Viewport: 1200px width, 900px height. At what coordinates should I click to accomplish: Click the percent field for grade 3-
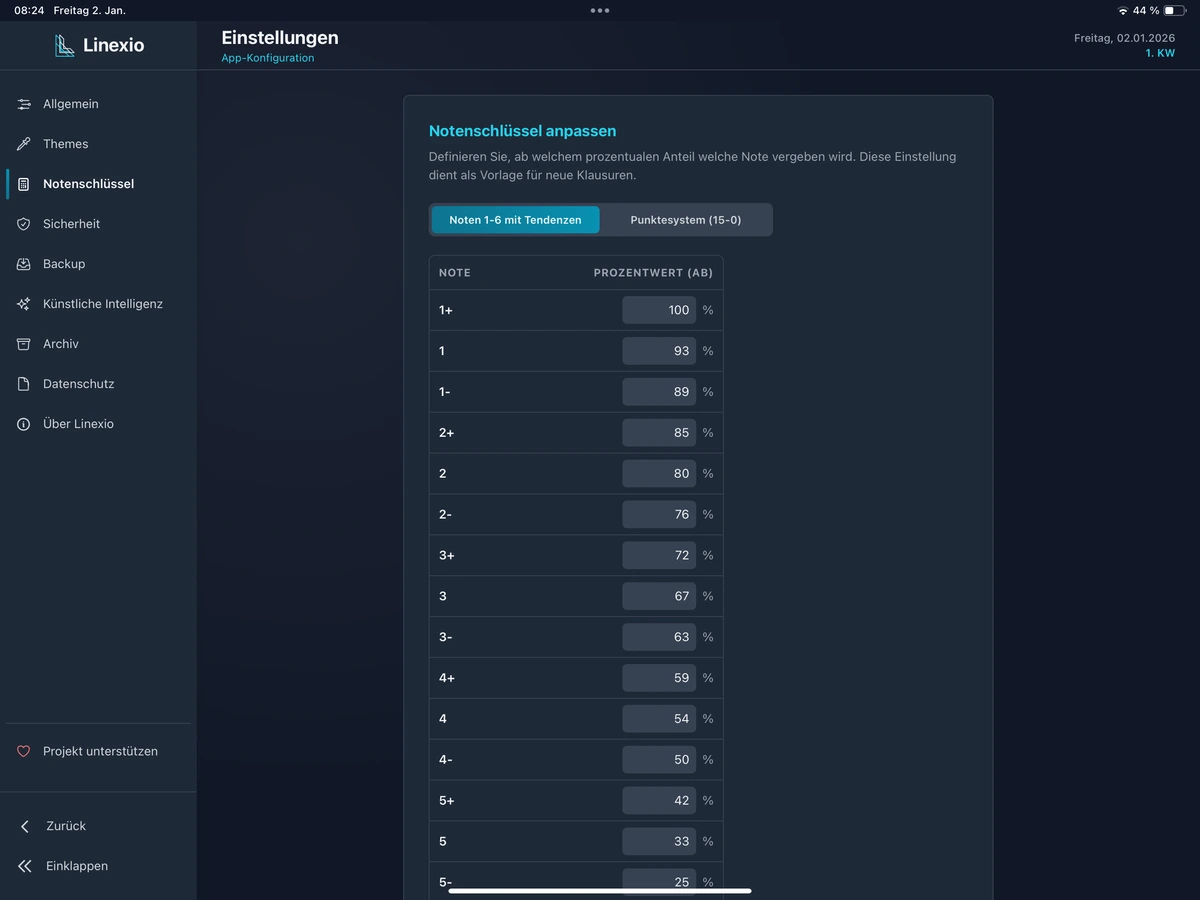point(659,637)
